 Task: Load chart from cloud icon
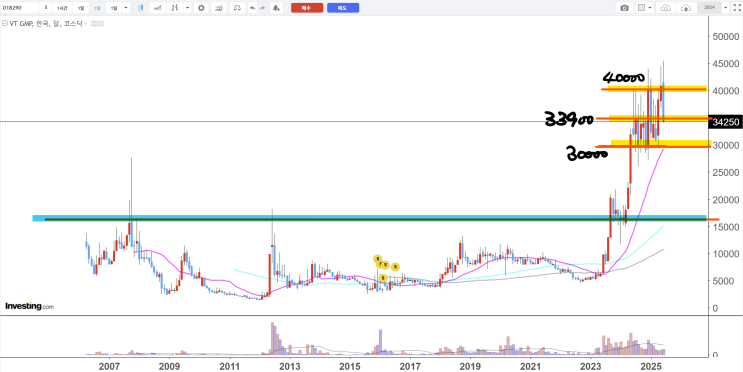click(x=666, y=8)
